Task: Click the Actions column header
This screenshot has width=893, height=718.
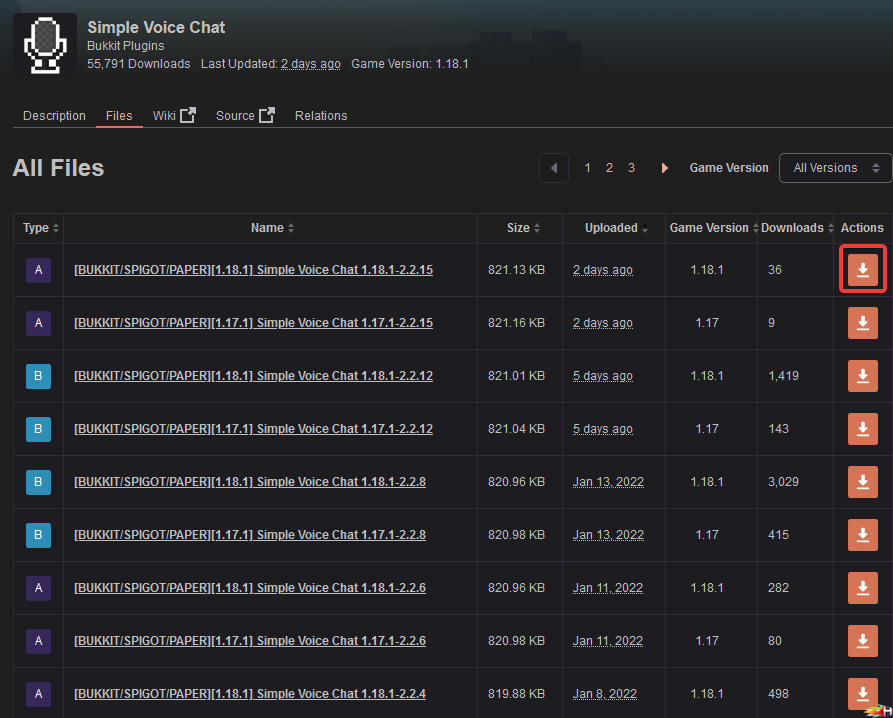Action: (862, 228)
